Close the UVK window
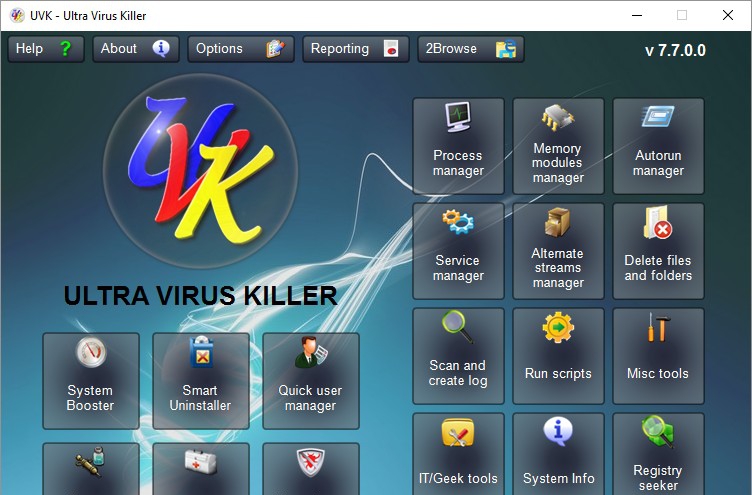Image resolution: width=752 pixels, height=495 pixels. tap(728, 15)
